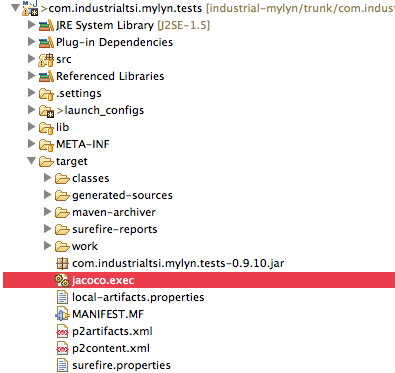
Task: Select launch_configs folder label
Action: (104, 111)
